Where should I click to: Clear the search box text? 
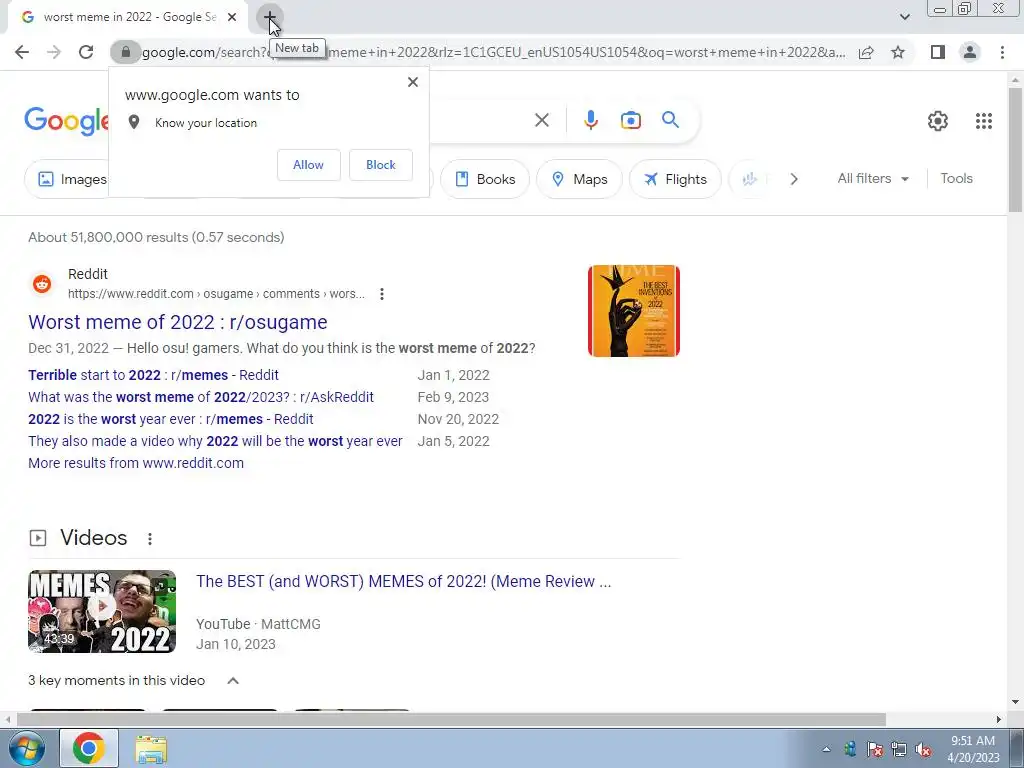pos(541,120)
